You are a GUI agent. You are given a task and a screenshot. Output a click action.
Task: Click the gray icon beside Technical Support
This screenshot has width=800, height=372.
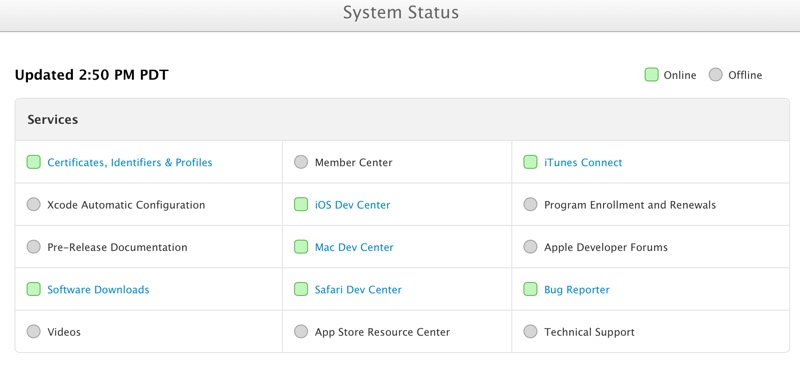pyautogui.click(x=531, y=332)
